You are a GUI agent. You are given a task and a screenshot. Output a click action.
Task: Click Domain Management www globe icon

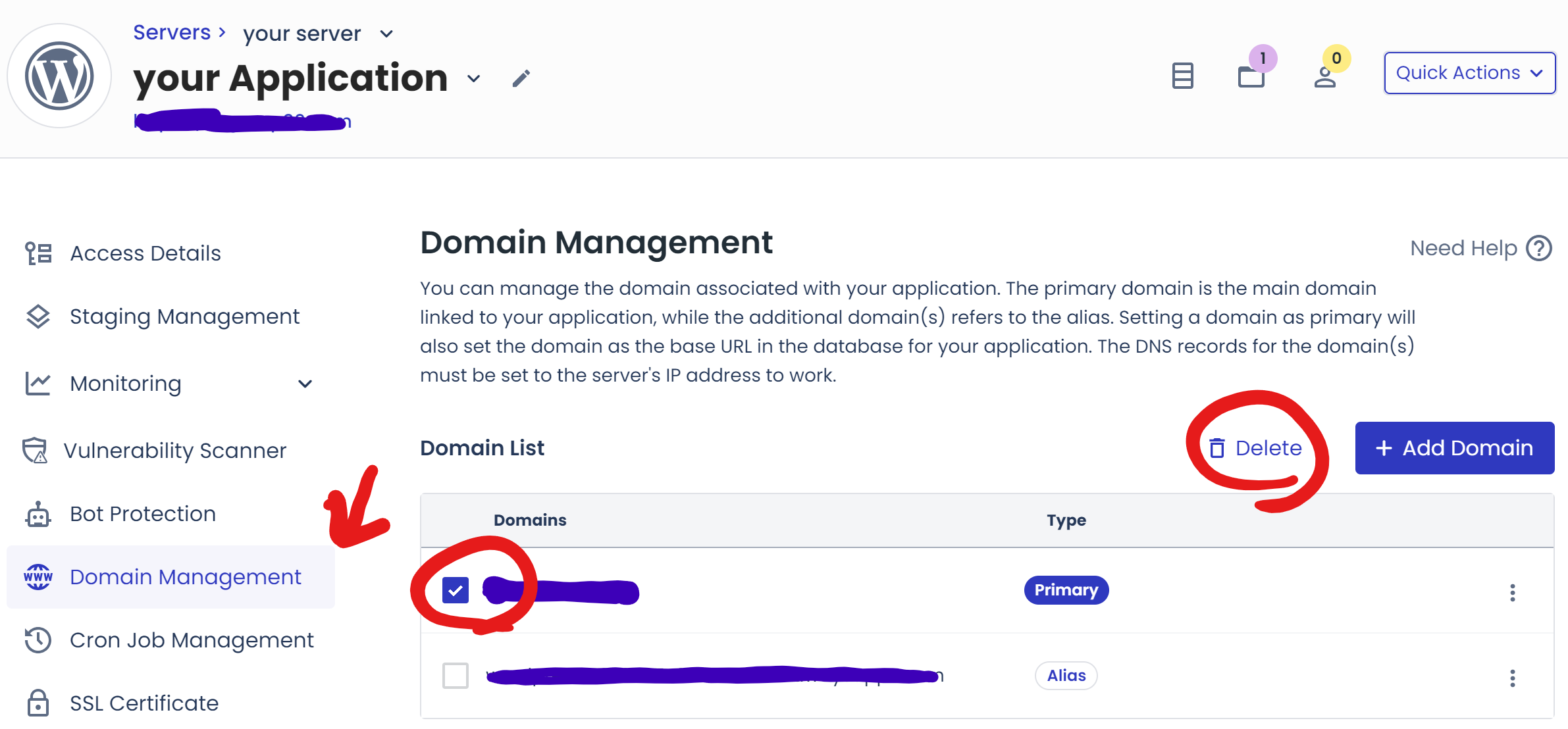click(x=38, y=577)
